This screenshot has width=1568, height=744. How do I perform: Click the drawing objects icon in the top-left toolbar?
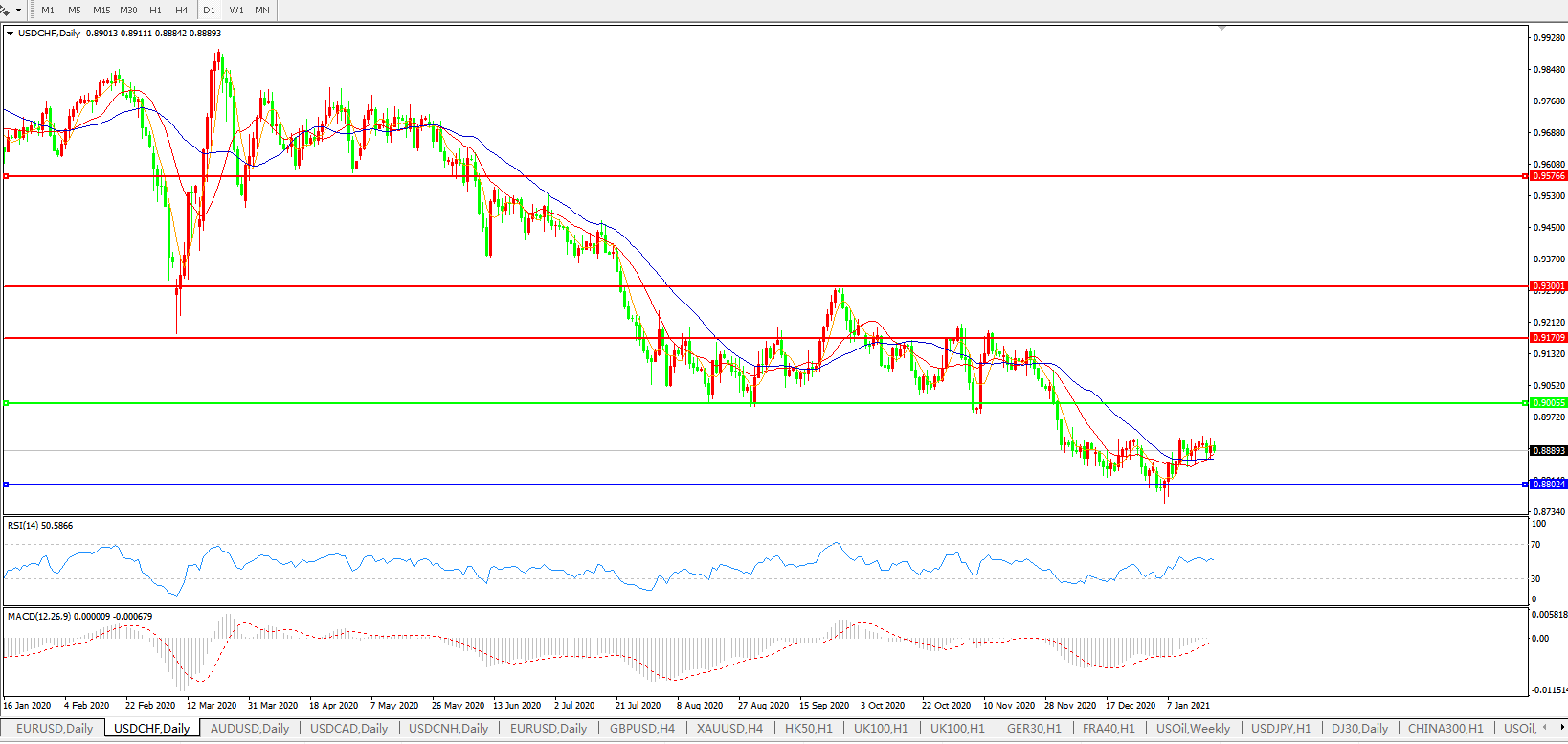[5, 10]
